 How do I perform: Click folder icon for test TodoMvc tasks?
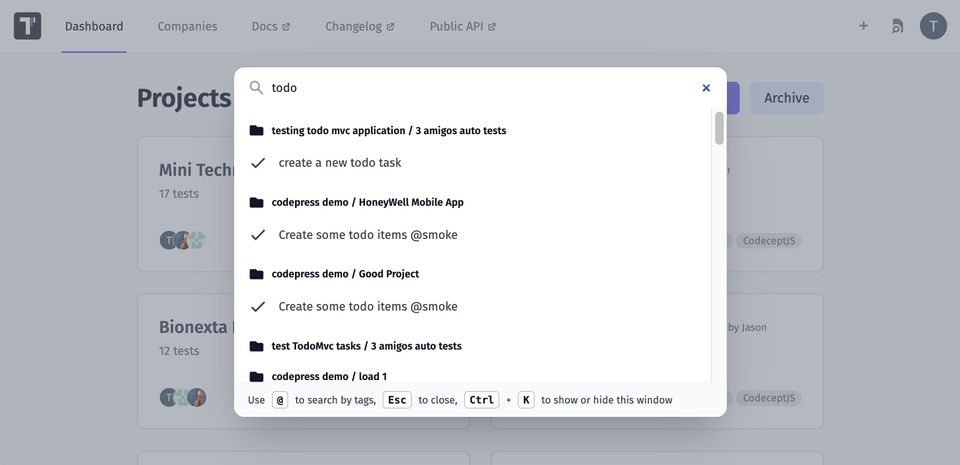[x=257, y=346]
